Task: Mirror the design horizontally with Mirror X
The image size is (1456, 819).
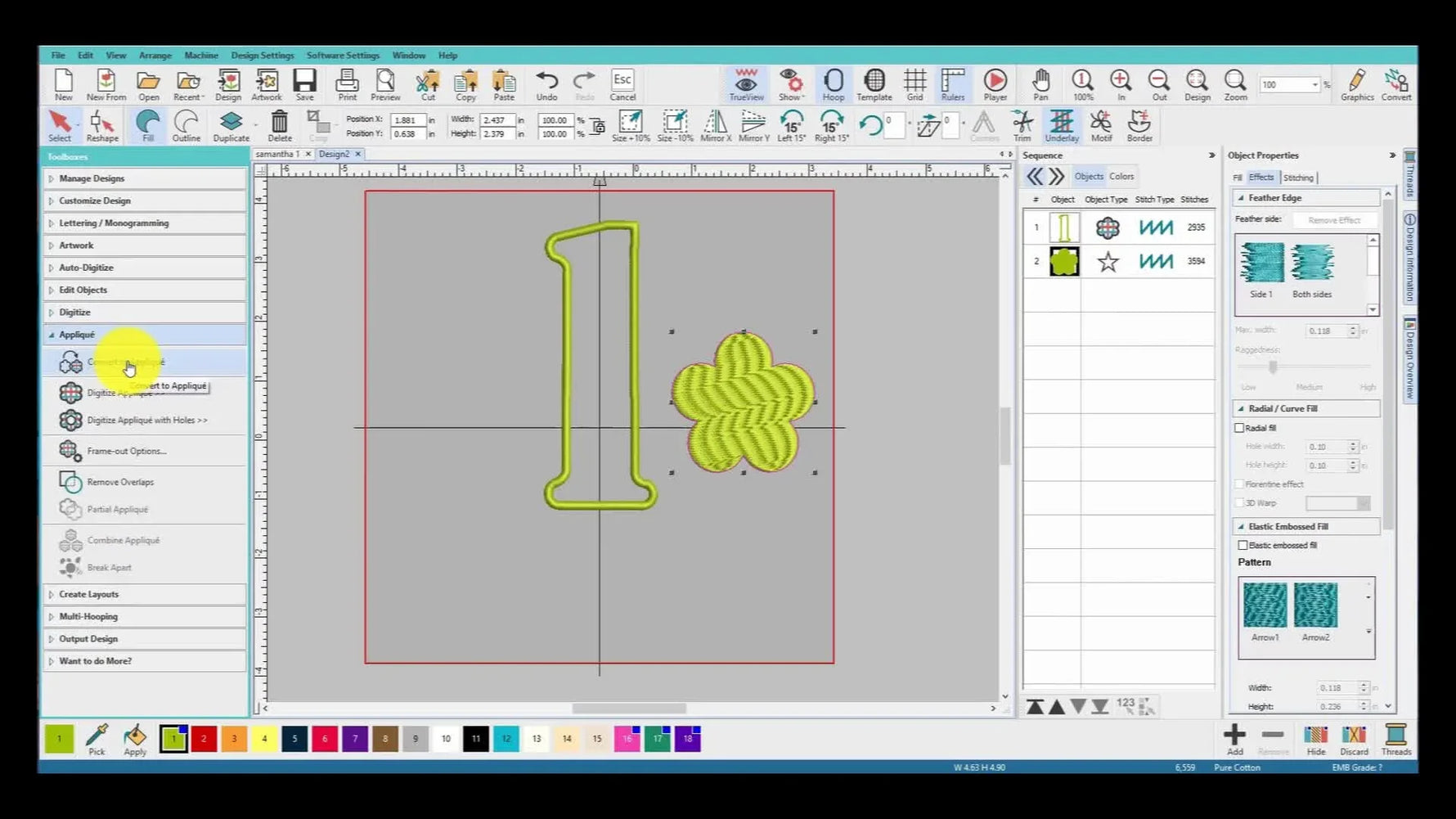Action: pyautogui.click(x=714, y=125)
